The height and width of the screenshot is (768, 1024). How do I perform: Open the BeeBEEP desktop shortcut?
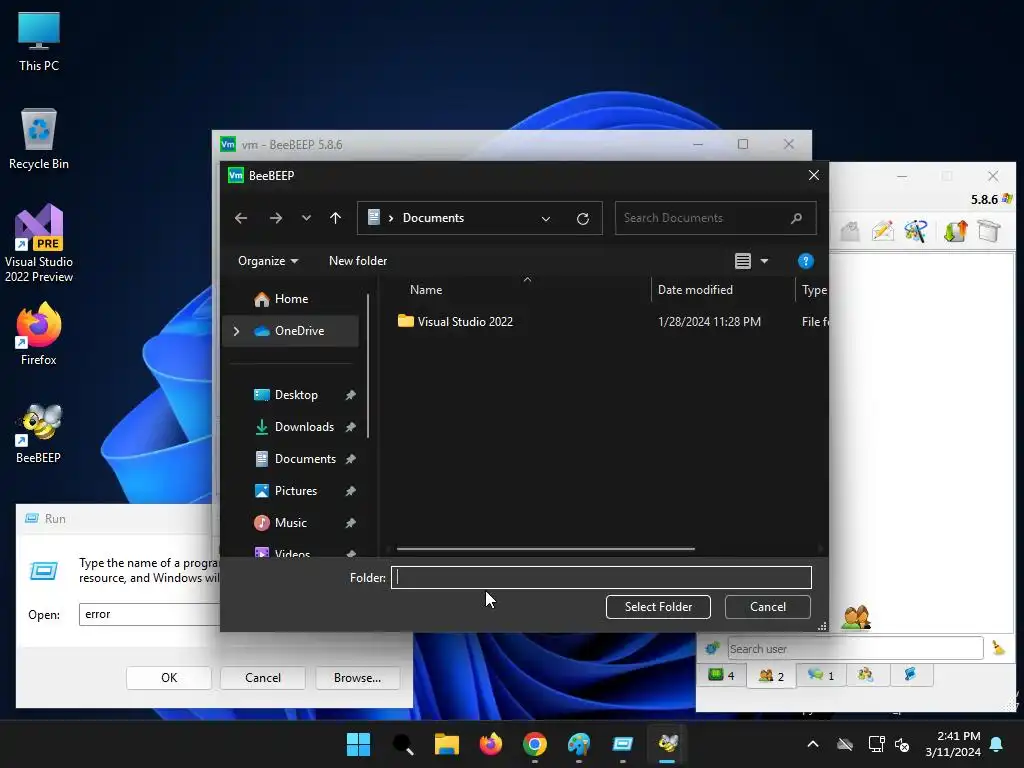39,434
